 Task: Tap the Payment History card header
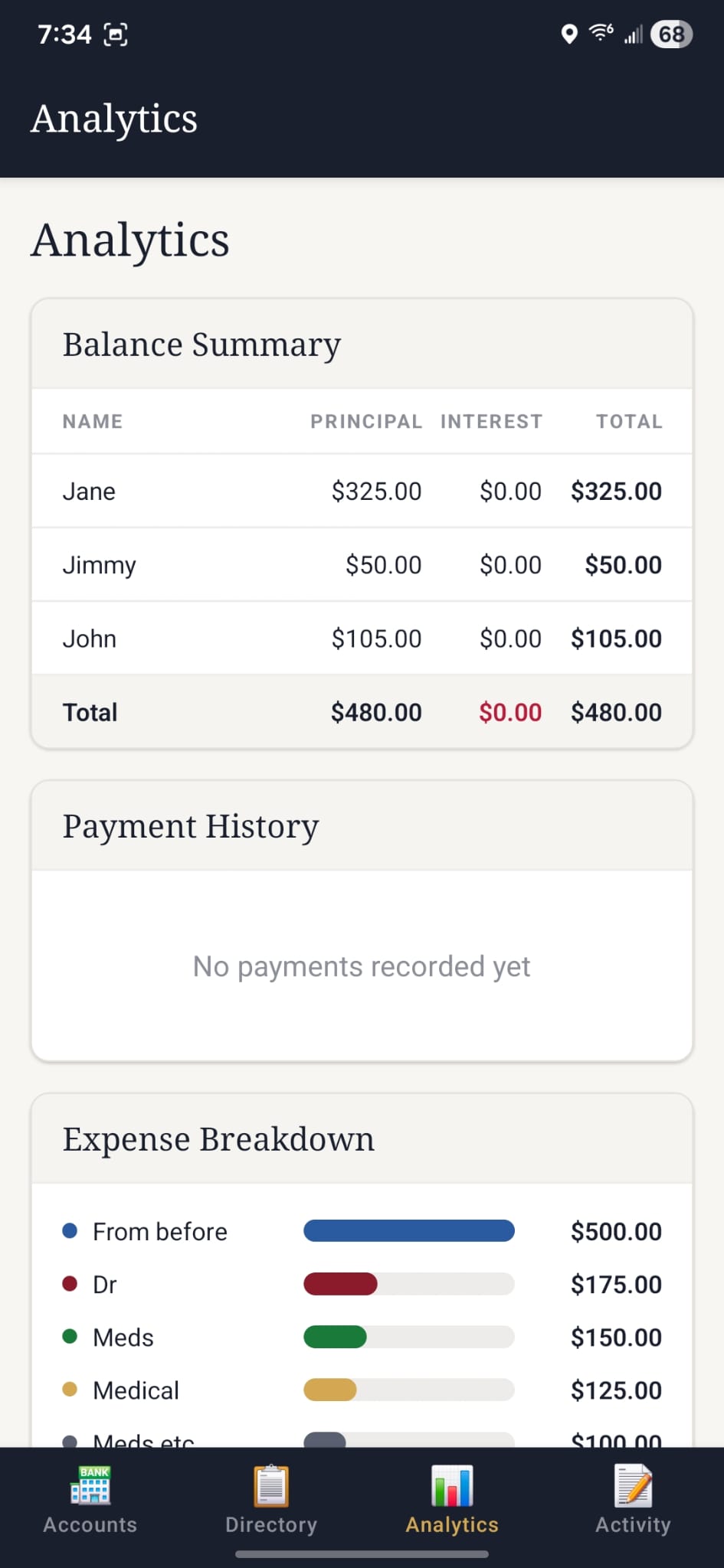click(x=362, y=826)
